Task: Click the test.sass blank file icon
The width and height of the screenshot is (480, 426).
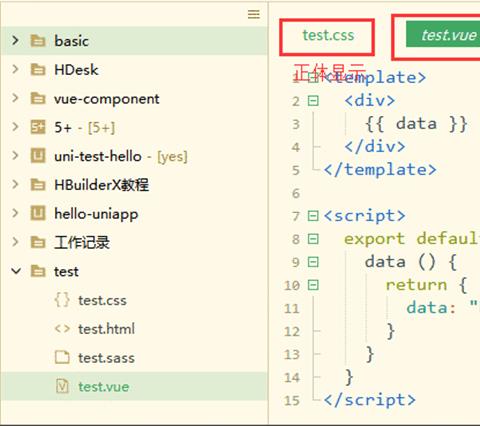Action: coord(62,357)
